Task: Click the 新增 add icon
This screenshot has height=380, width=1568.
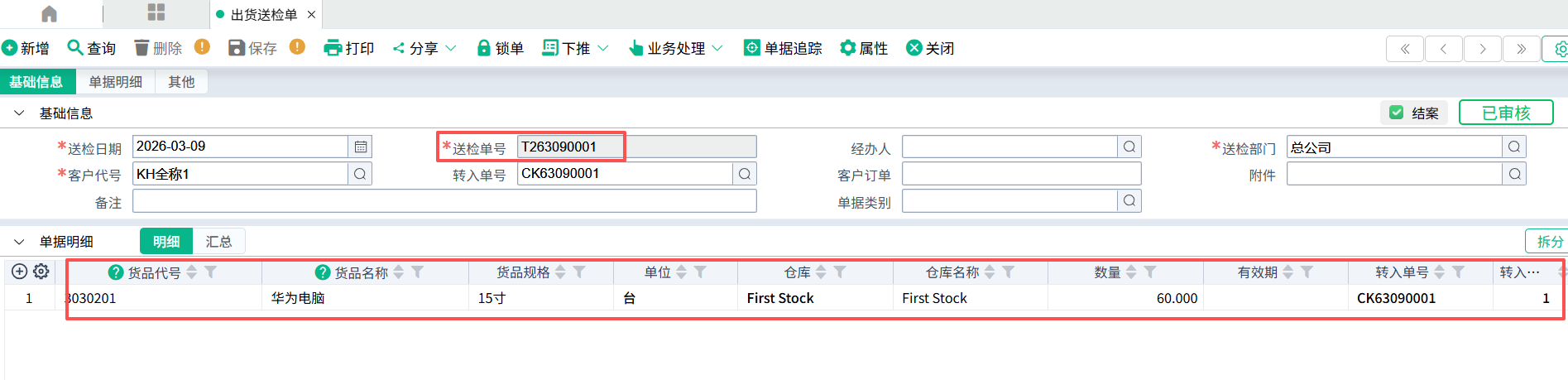Action: click(10, 48)
